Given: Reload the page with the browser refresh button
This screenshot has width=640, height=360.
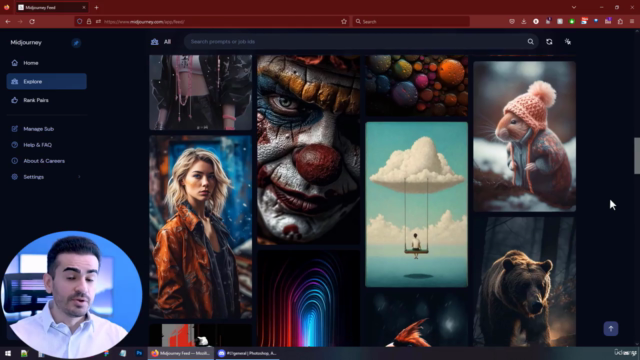Looking at the screenshot, I should pos(32,22).
